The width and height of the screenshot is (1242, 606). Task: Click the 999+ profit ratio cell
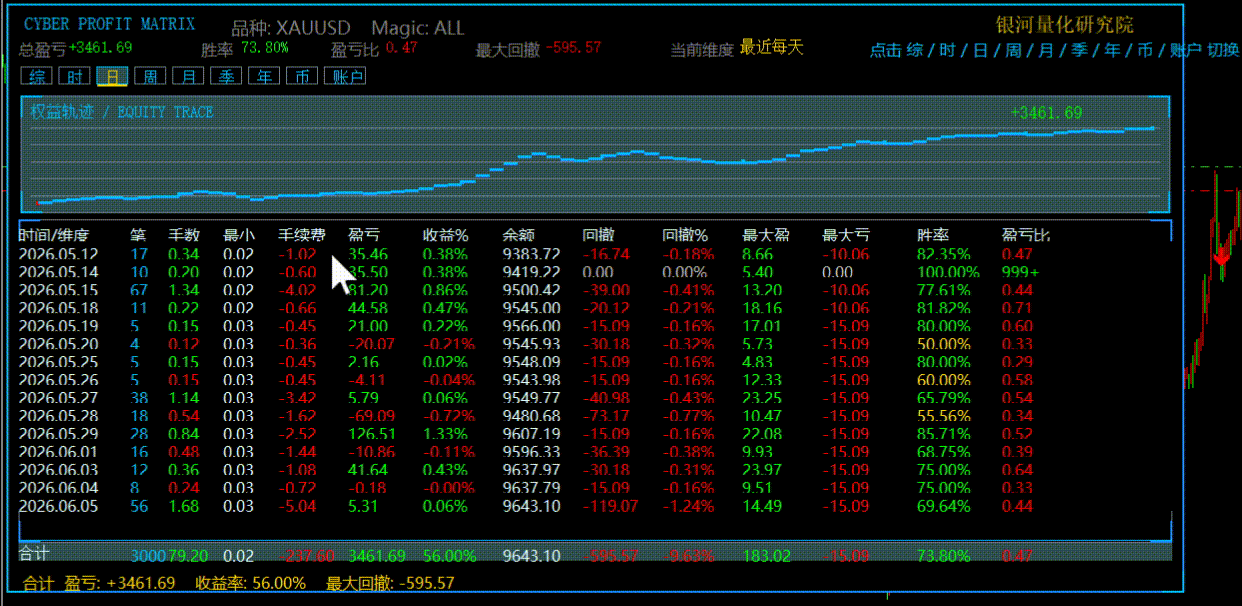click(x=1021, y=272)
